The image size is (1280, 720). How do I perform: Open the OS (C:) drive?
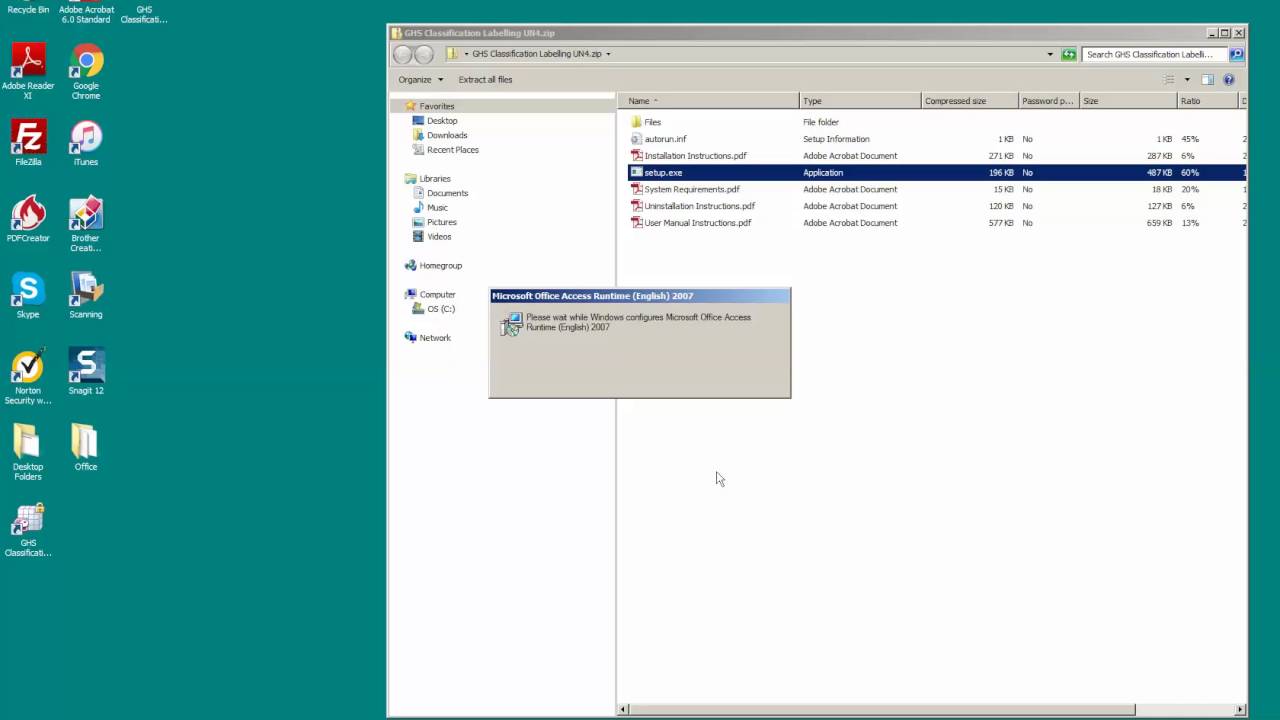[434, 309]
